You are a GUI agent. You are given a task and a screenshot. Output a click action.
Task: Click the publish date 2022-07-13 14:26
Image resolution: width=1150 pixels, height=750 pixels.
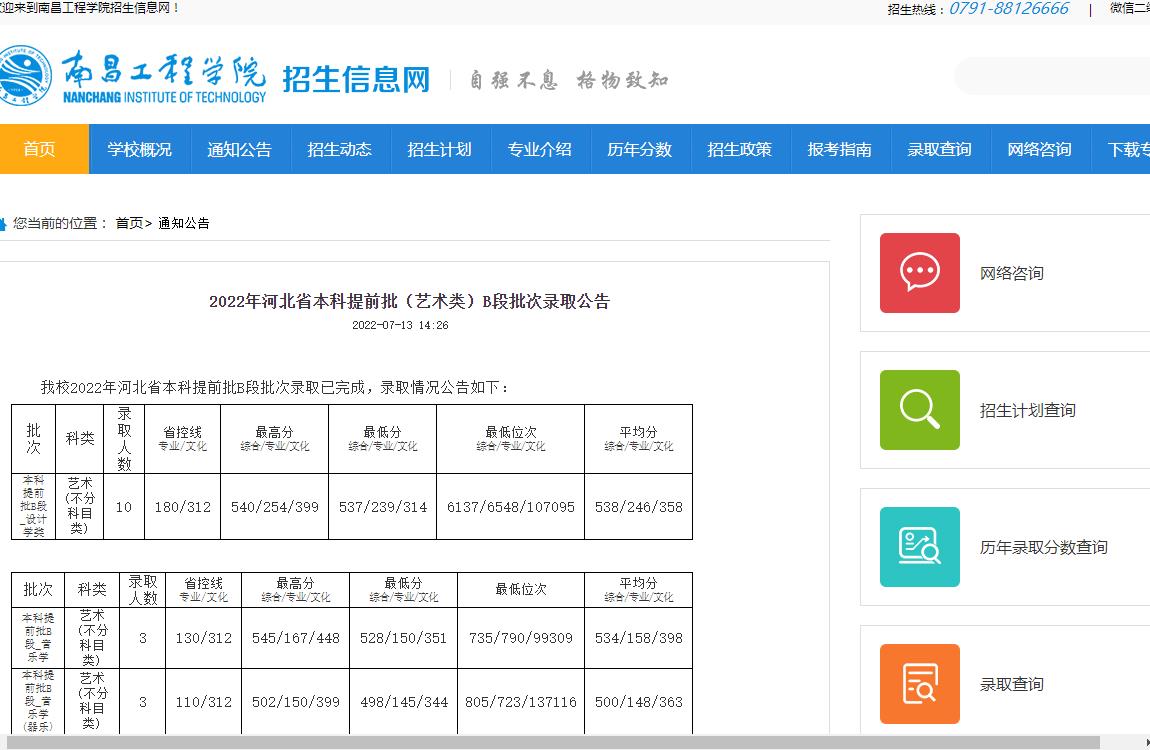(400, 326)
